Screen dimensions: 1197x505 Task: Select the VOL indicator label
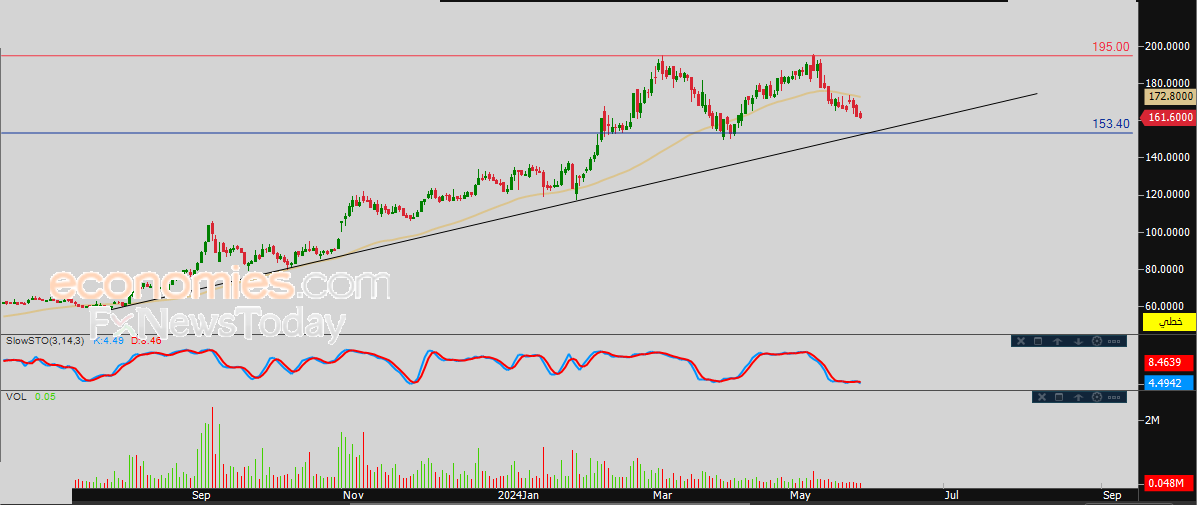[x=16, y=397]
